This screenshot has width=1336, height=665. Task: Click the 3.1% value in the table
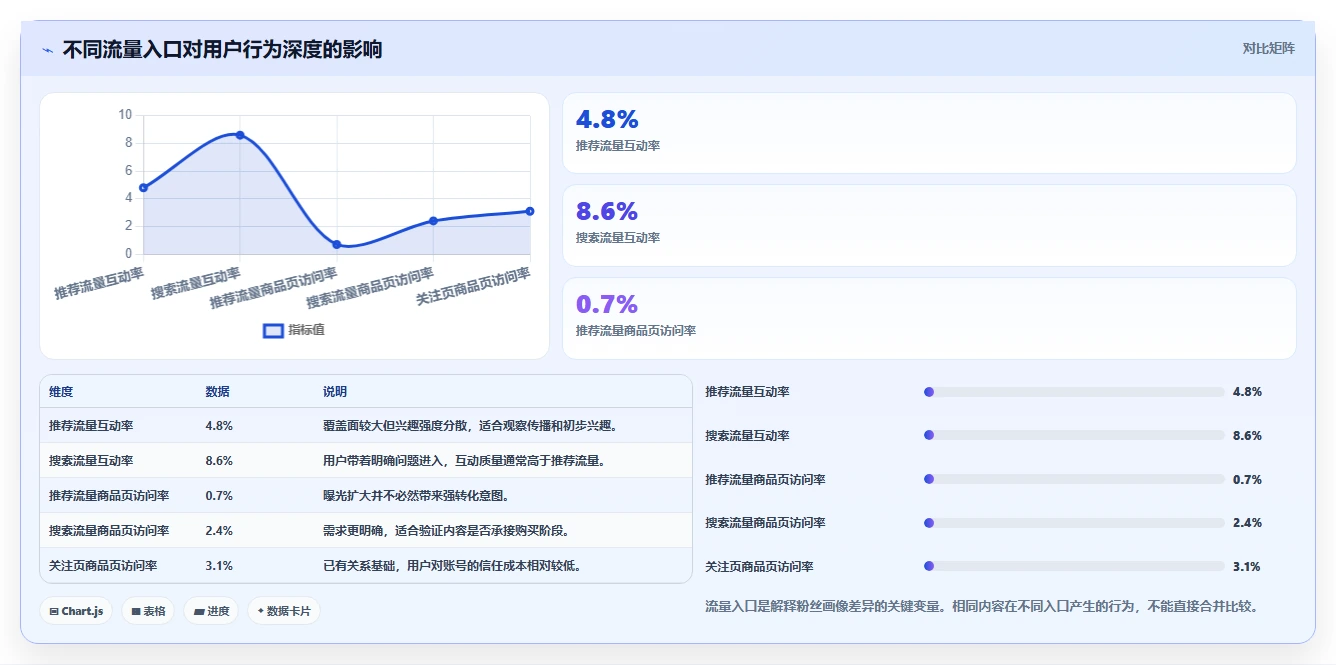[219, 566]
